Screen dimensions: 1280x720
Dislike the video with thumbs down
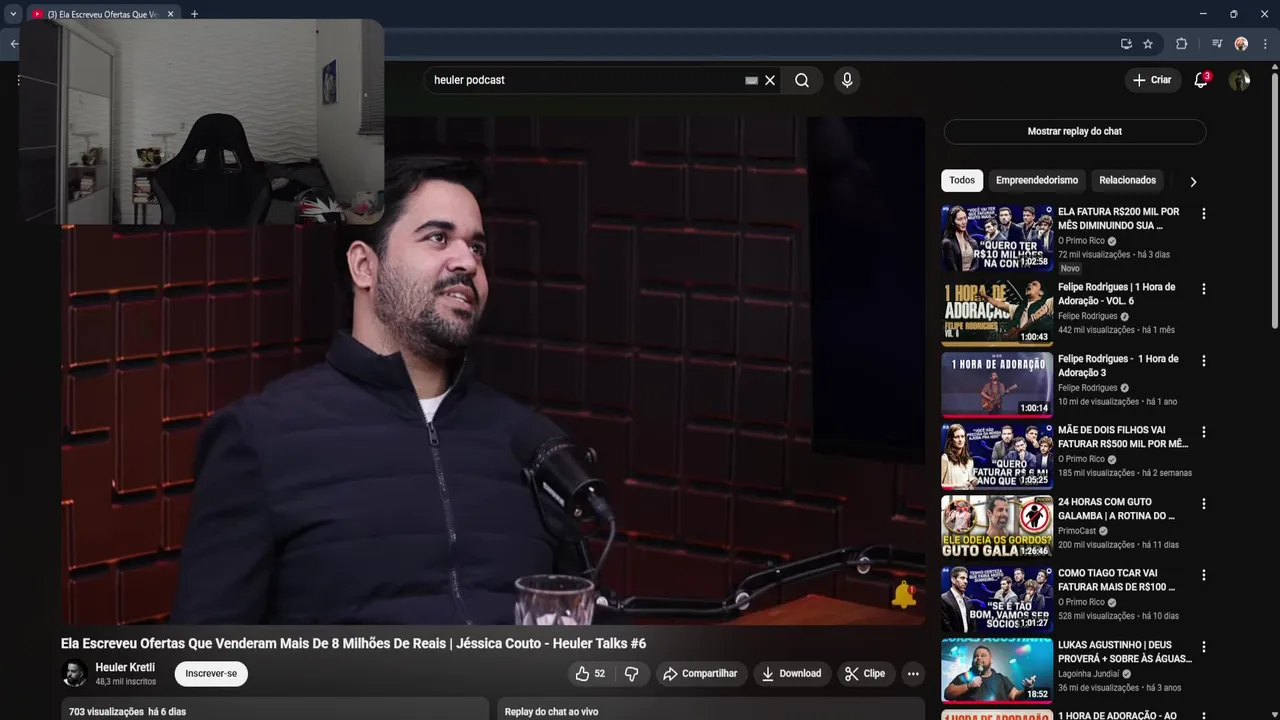click(631, 674)
